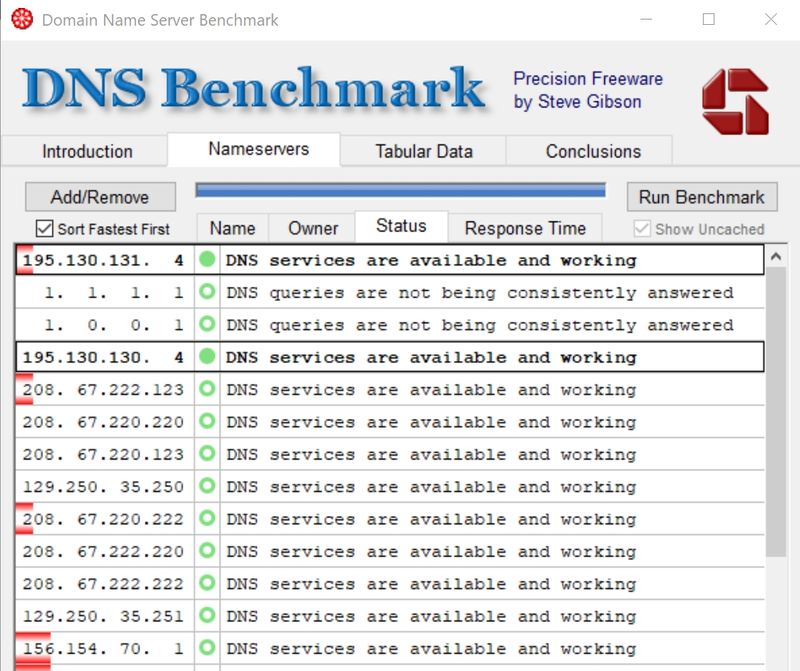
Task: Click the red GRC logo icon
Action: pyautogui.click(x=734, y=101)
